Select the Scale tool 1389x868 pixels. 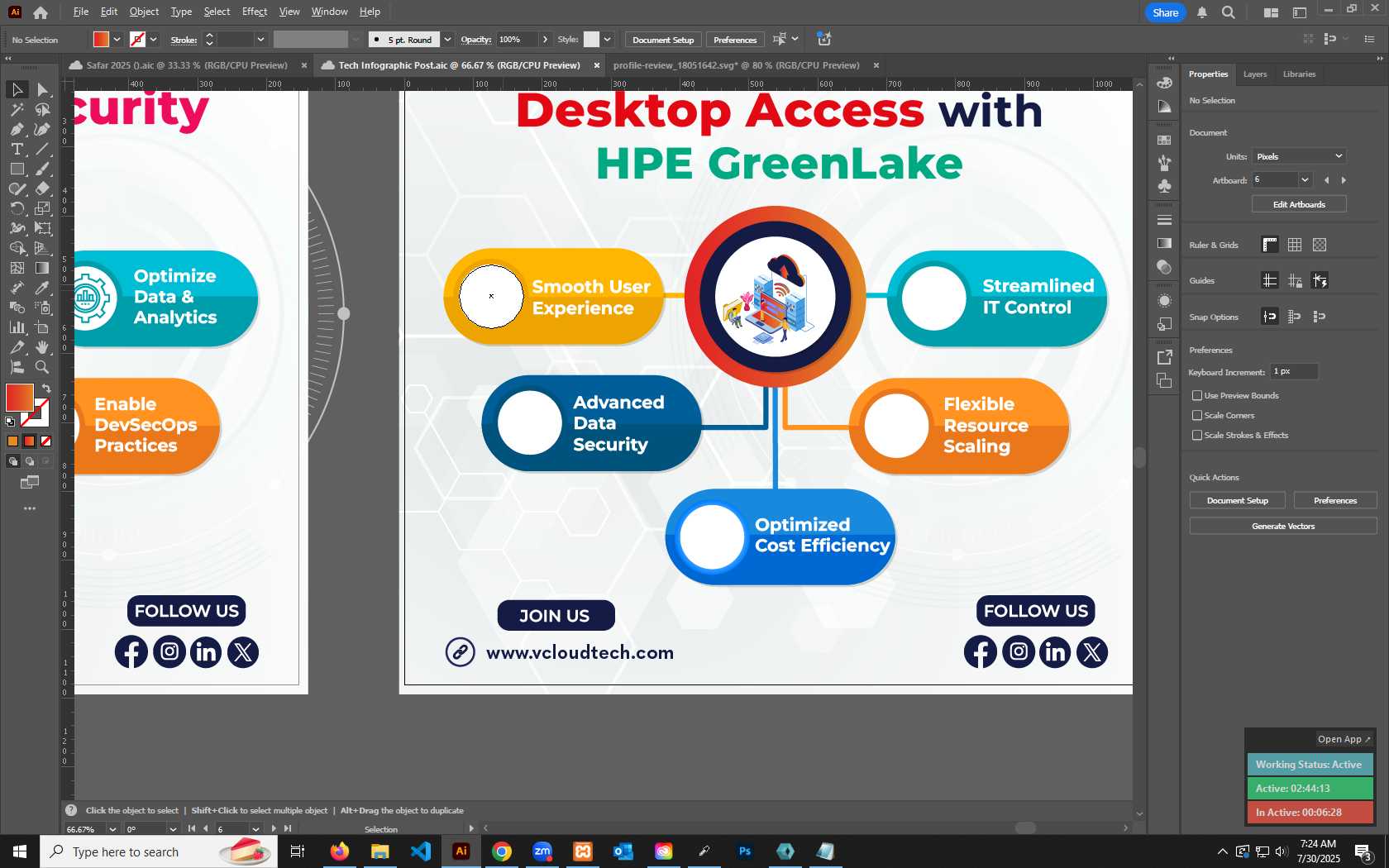click(43, 208)
